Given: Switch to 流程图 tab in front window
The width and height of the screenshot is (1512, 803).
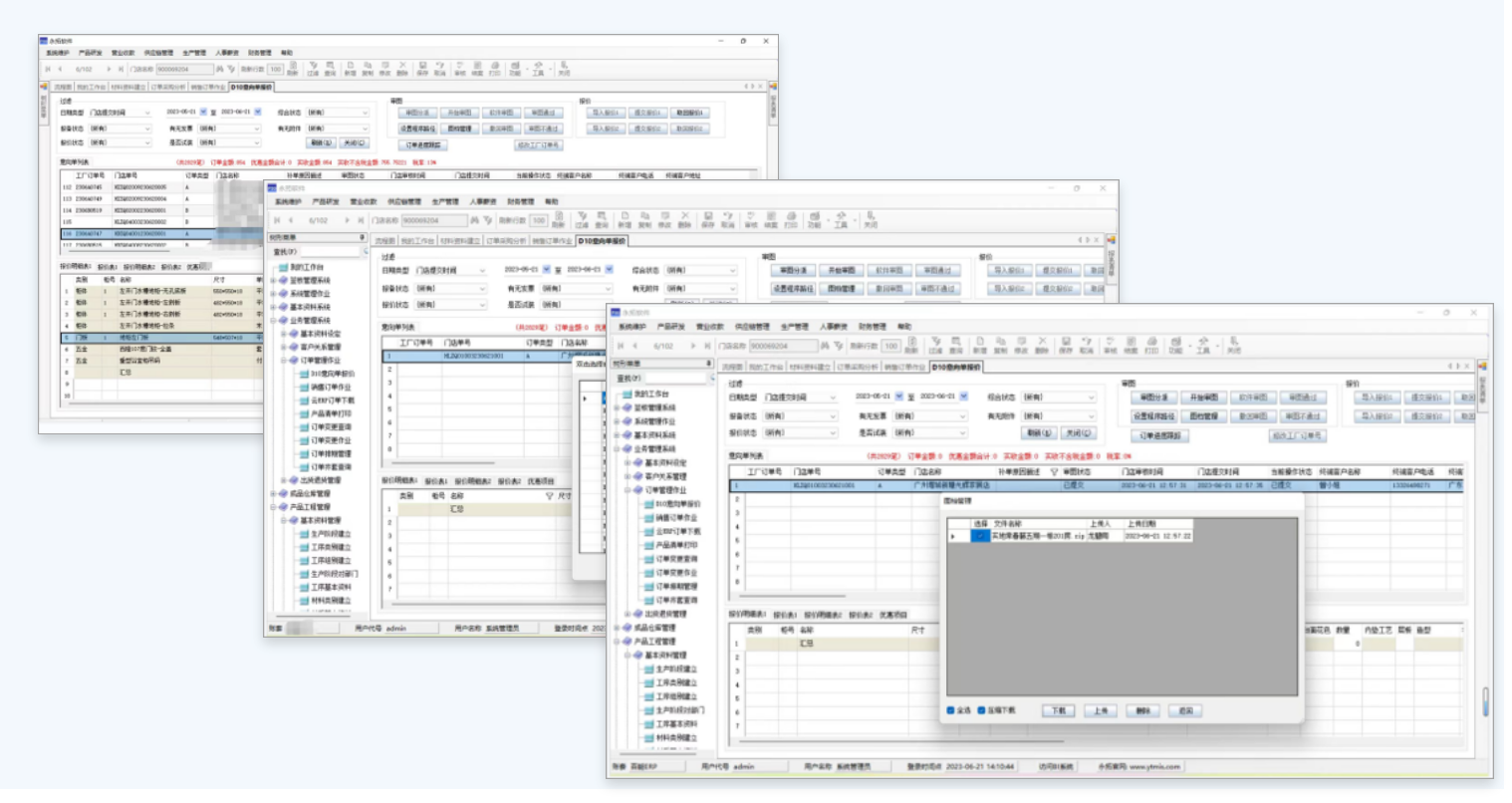Looking at the screenshot, I should click(732, 367).
